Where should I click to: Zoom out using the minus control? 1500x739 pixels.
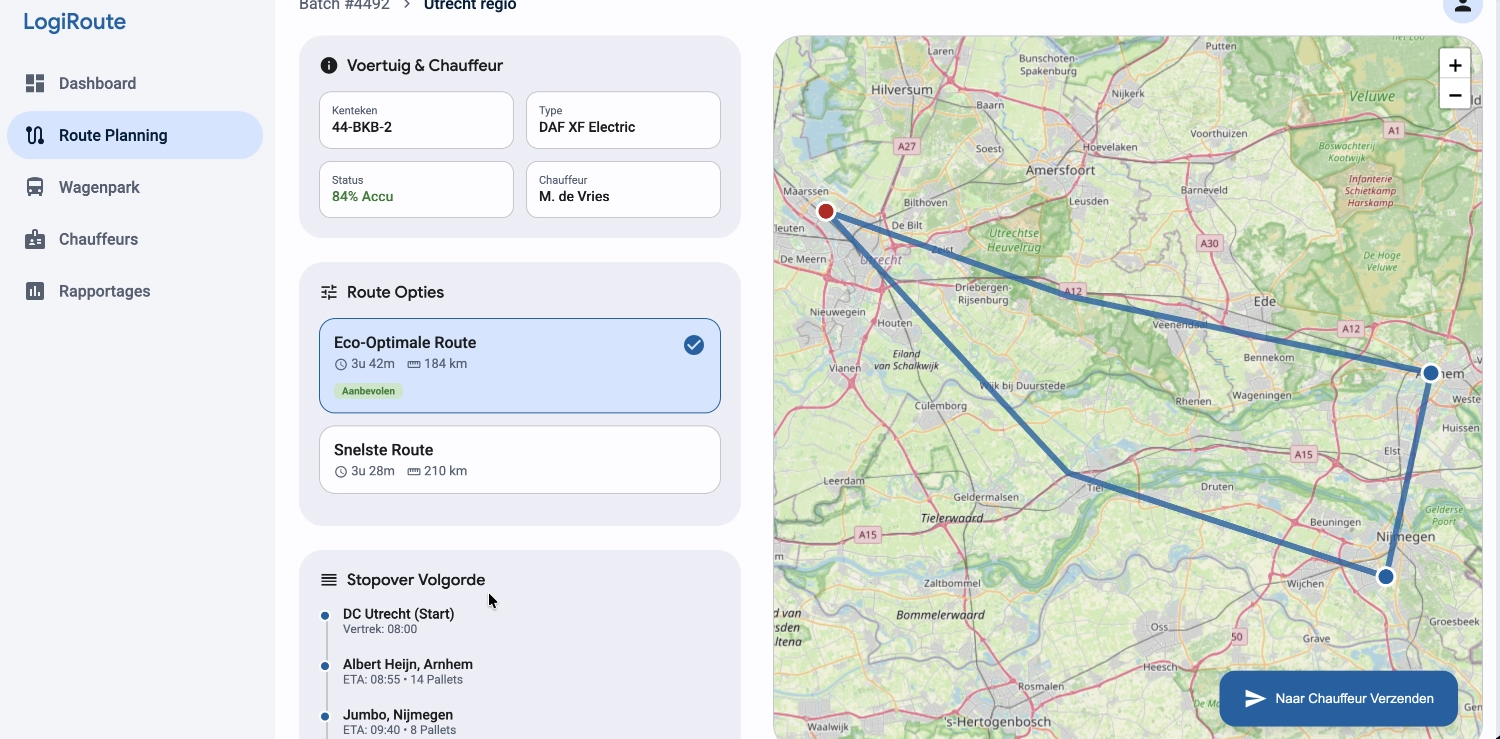(x=1455, y=95)
